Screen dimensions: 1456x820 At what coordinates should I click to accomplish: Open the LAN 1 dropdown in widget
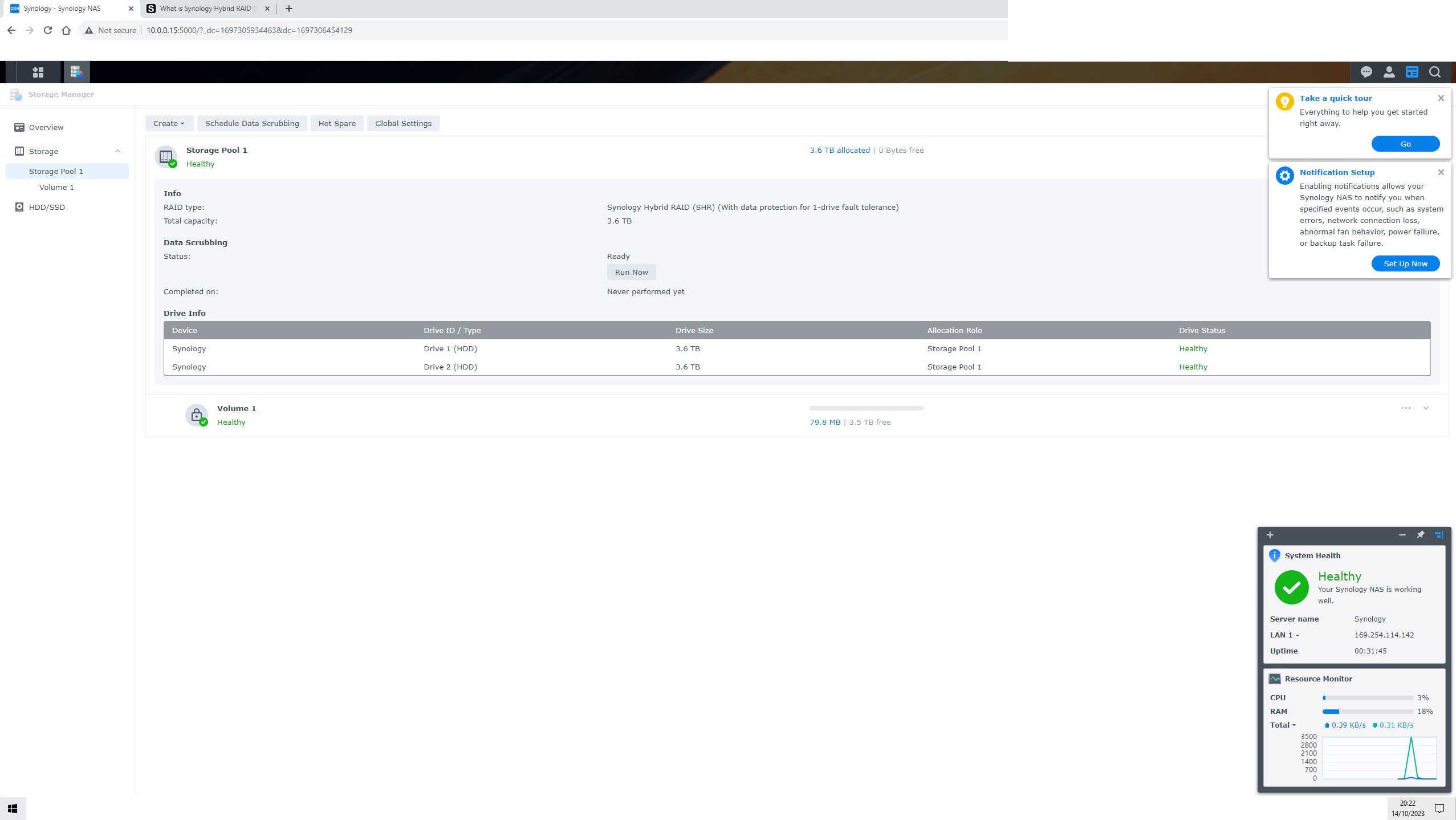1284,635
